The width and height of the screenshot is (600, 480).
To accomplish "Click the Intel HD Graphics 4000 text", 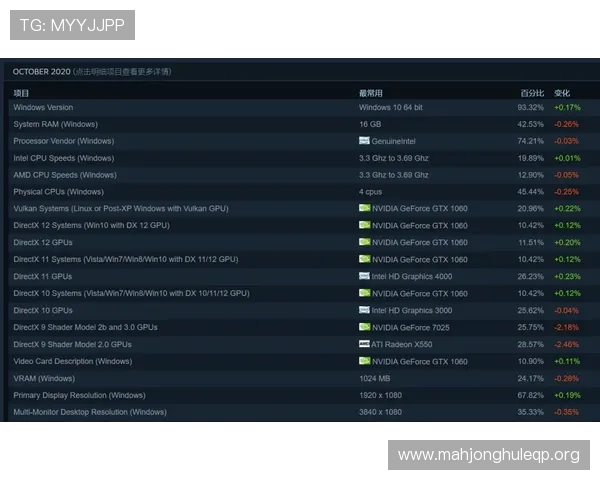I will 412,276.
